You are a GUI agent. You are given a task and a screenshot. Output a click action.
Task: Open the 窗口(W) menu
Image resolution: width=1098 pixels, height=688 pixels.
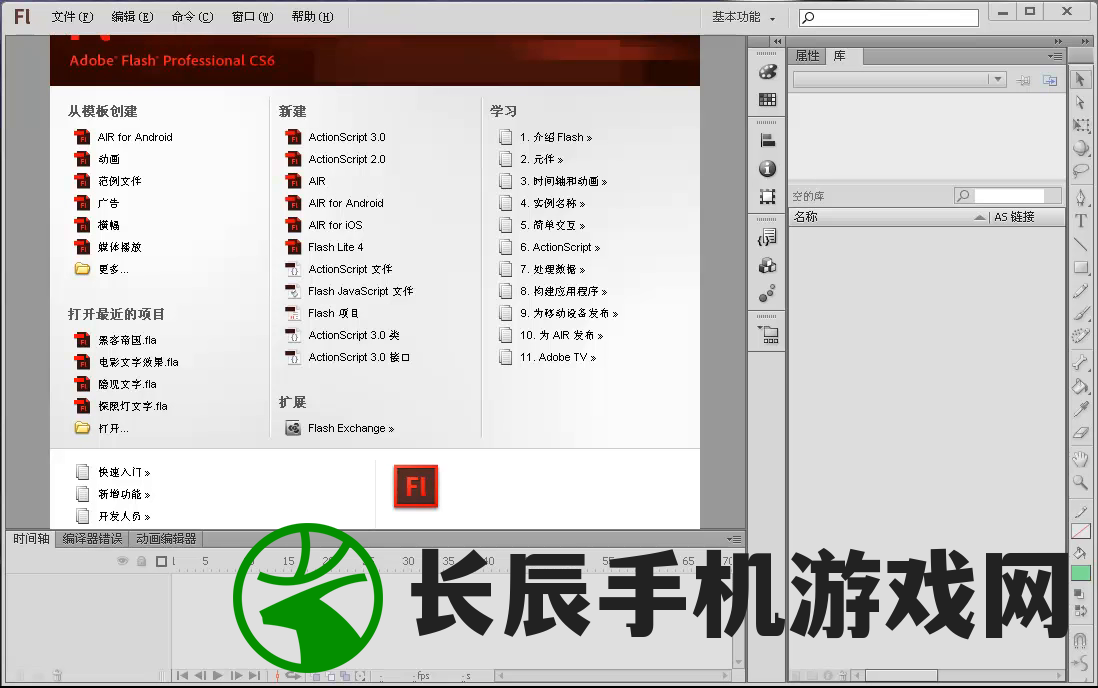pos(252,17)
